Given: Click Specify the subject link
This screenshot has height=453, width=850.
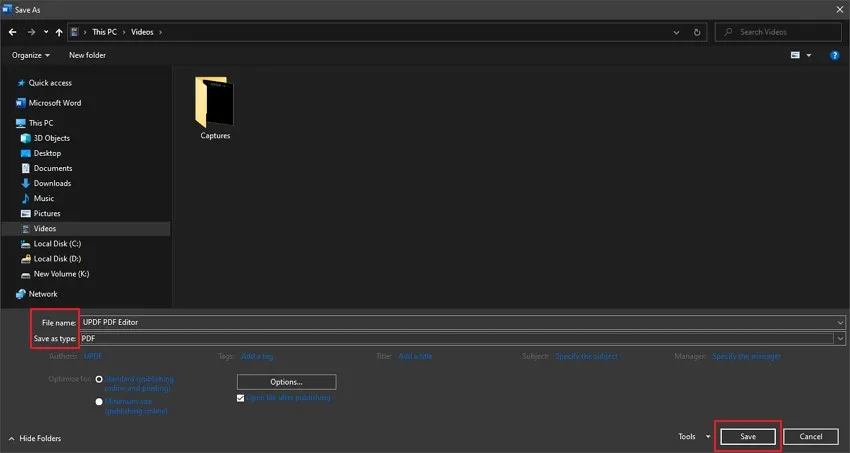Looking at the screenshot, I should coord(587,357).
